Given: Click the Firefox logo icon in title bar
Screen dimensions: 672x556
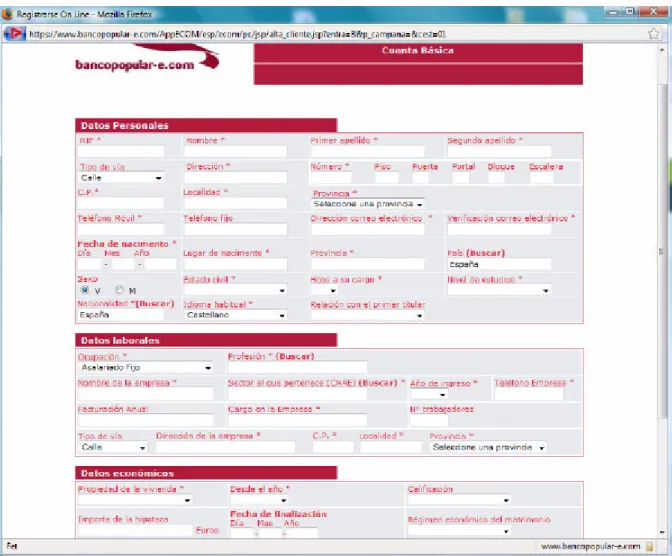Looking at the screenshot, I should 7,14.
